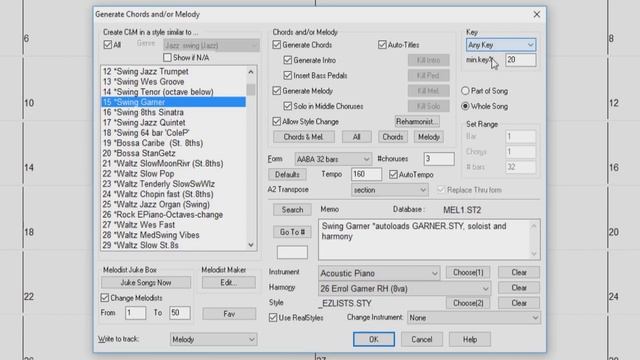Clear the Style selection
The image size is (640, 360).
click(x=519, y=303)
